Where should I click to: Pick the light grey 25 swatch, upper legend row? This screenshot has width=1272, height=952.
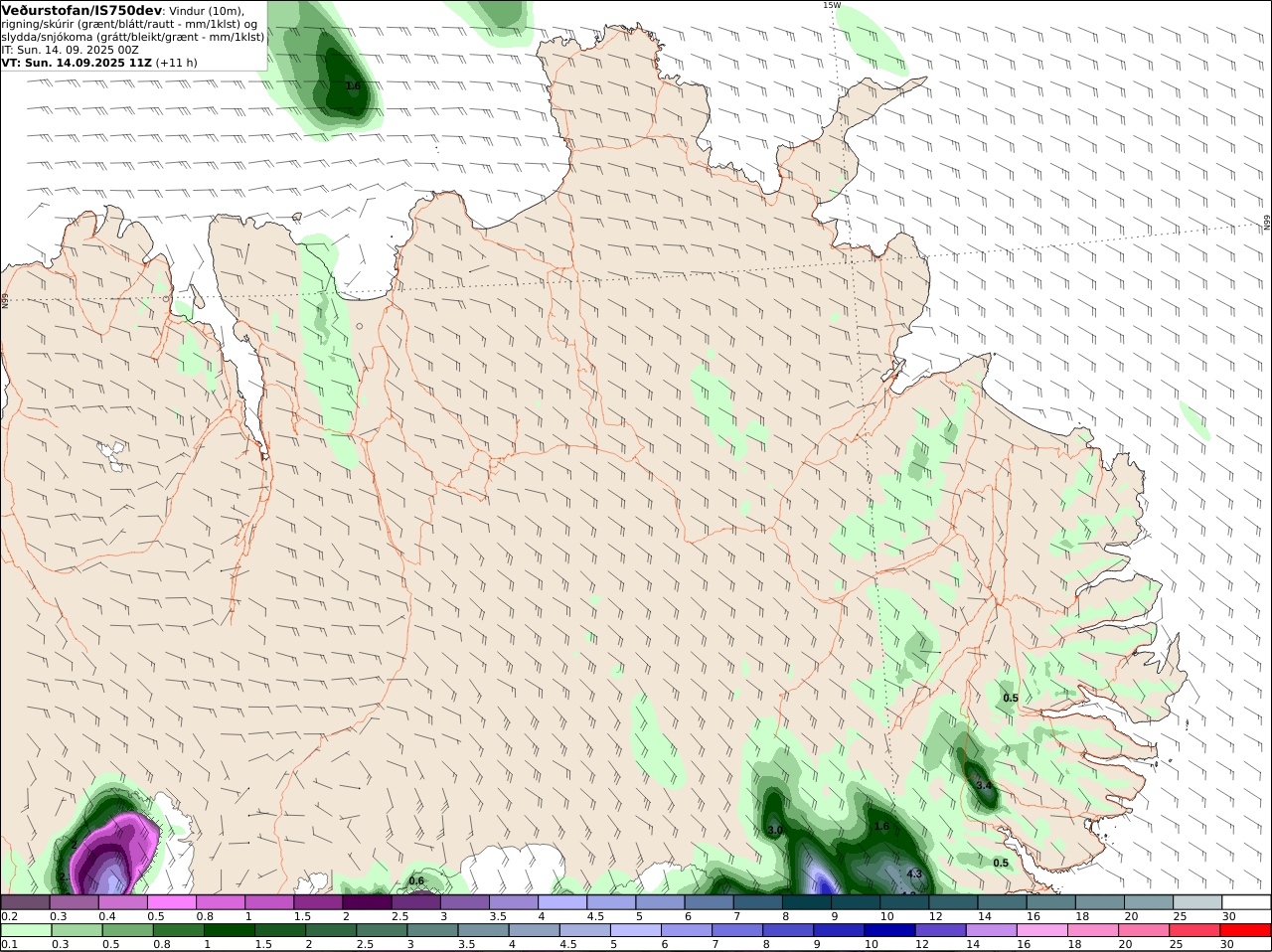(x=1197, y=902)
